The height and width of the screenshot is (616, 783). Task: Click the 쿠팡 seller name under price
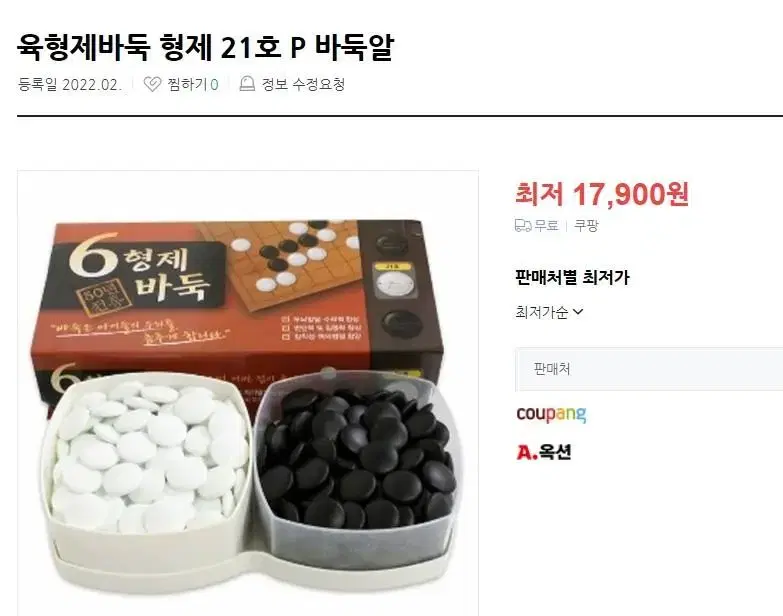[x=586, y=226]
